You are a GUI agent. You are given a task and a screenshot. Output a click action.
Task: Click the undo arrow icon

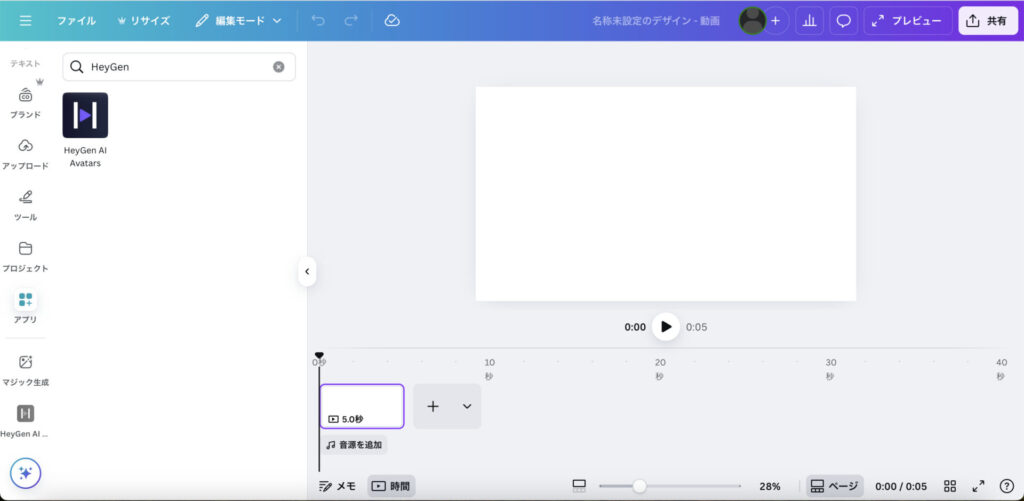[x=318, y=20]
